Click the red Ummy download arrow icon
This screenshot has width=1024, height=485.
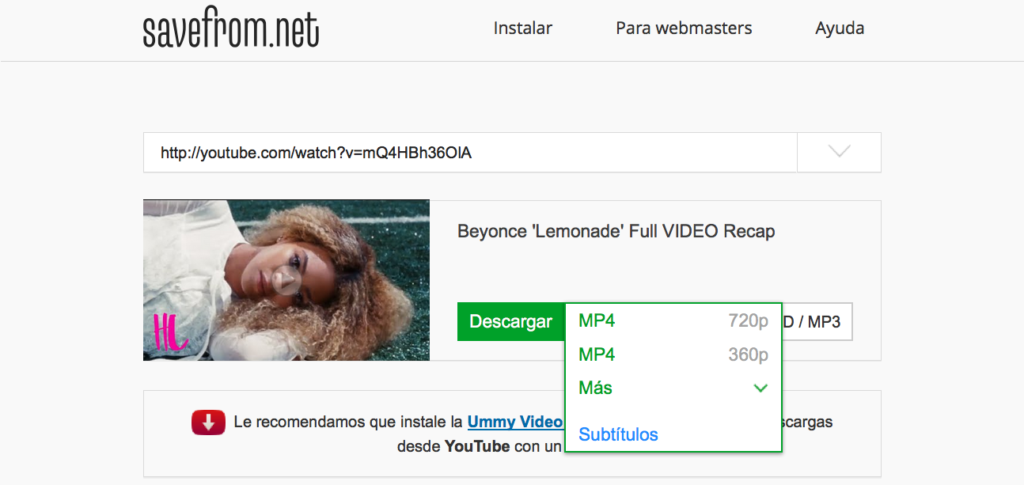tap(208, 422)
